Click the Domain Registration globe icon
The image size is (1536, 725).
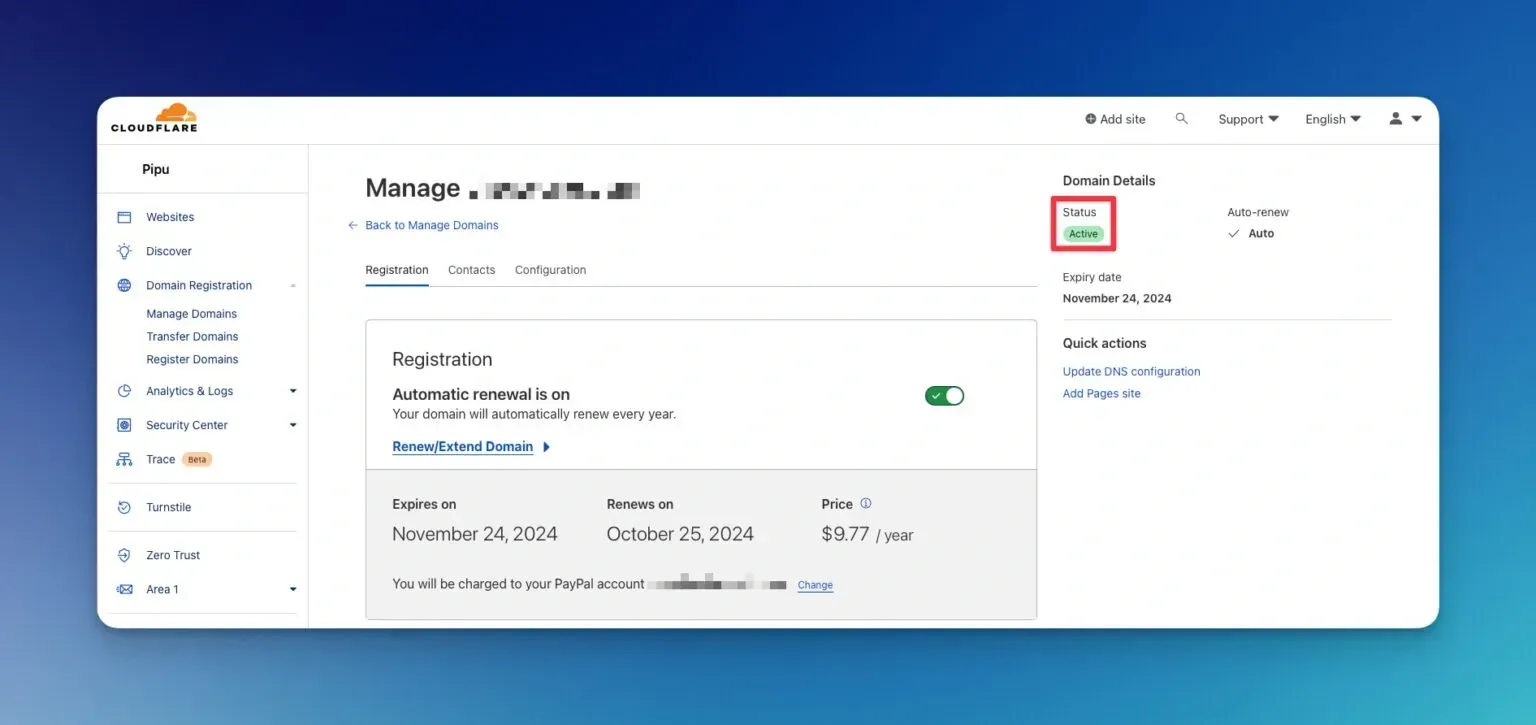pyautogui.click(x=124, y=285)
